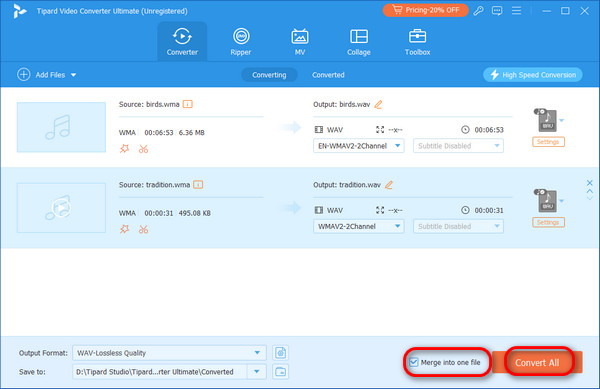Open edit effects star for birds.wma
Image resolution: width=600 pixels, height=389 pixels.
pos(124,149)
